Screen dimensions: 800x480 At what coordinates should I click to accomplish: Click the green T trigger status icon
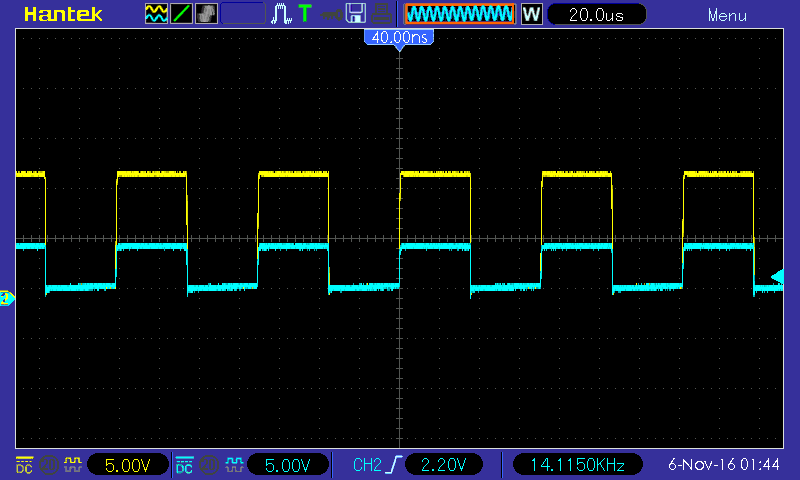305,14
